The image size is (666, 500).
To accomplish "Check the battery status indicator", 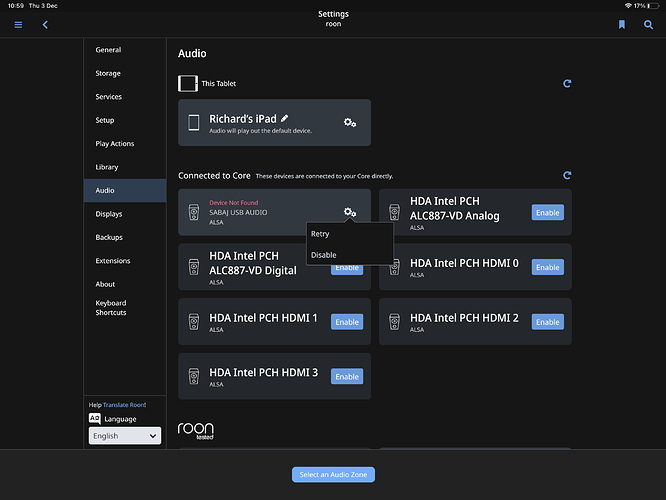I will pyautogui.click(x=653, y=6).
